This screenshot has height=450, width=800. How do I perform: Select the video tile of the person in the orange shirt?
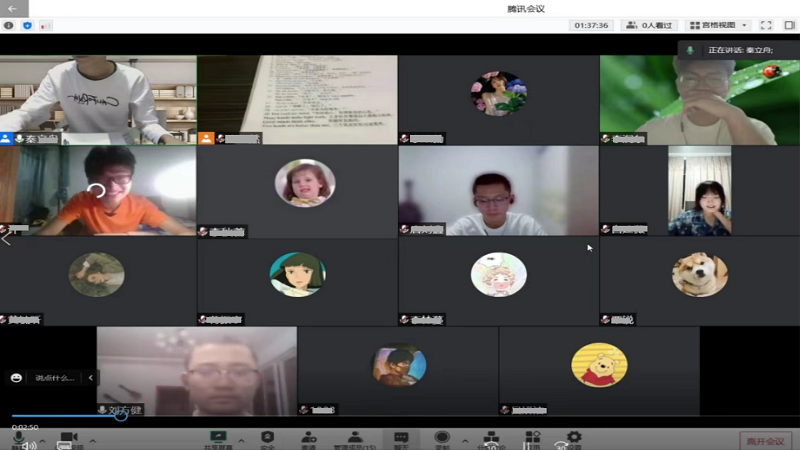(98, 191)
